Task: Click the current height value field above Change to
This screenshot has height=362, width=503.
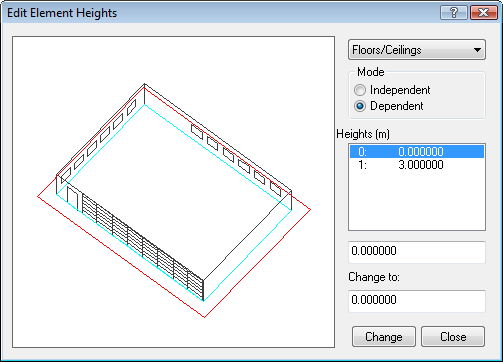Action: (x=417, y=252)
